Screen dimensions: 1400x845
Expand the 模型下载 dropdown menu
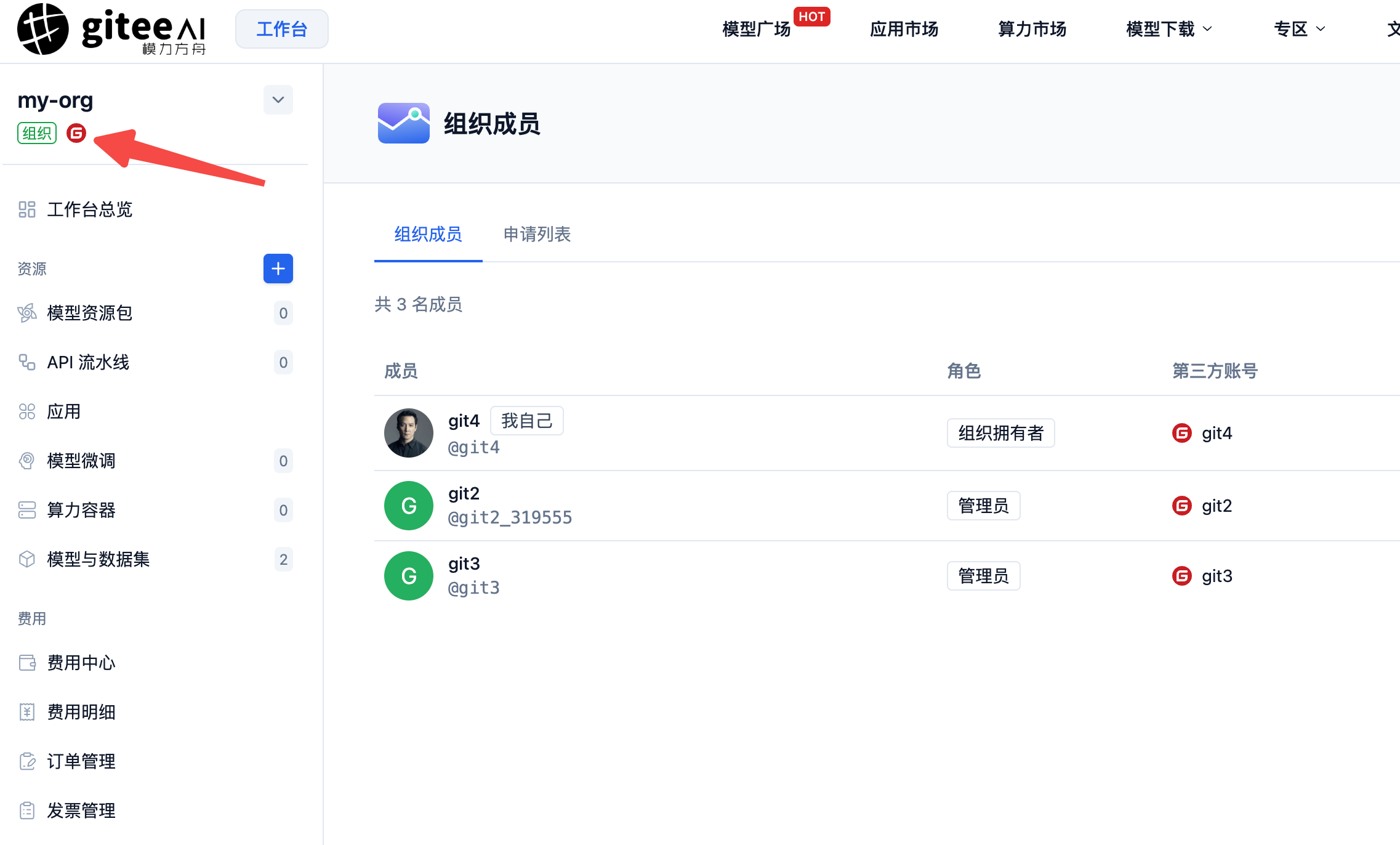(x=1169, y=29)
